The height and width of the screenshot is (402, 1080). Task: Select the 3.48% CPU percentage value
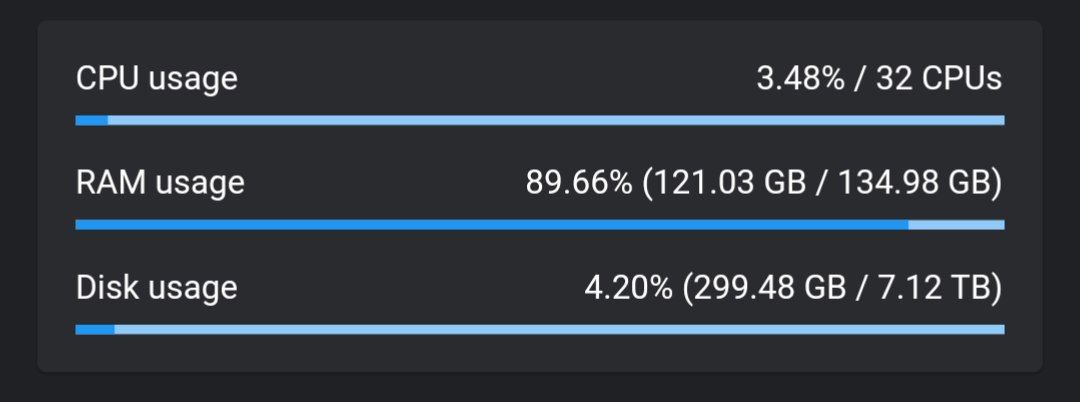tap(800, 79)
